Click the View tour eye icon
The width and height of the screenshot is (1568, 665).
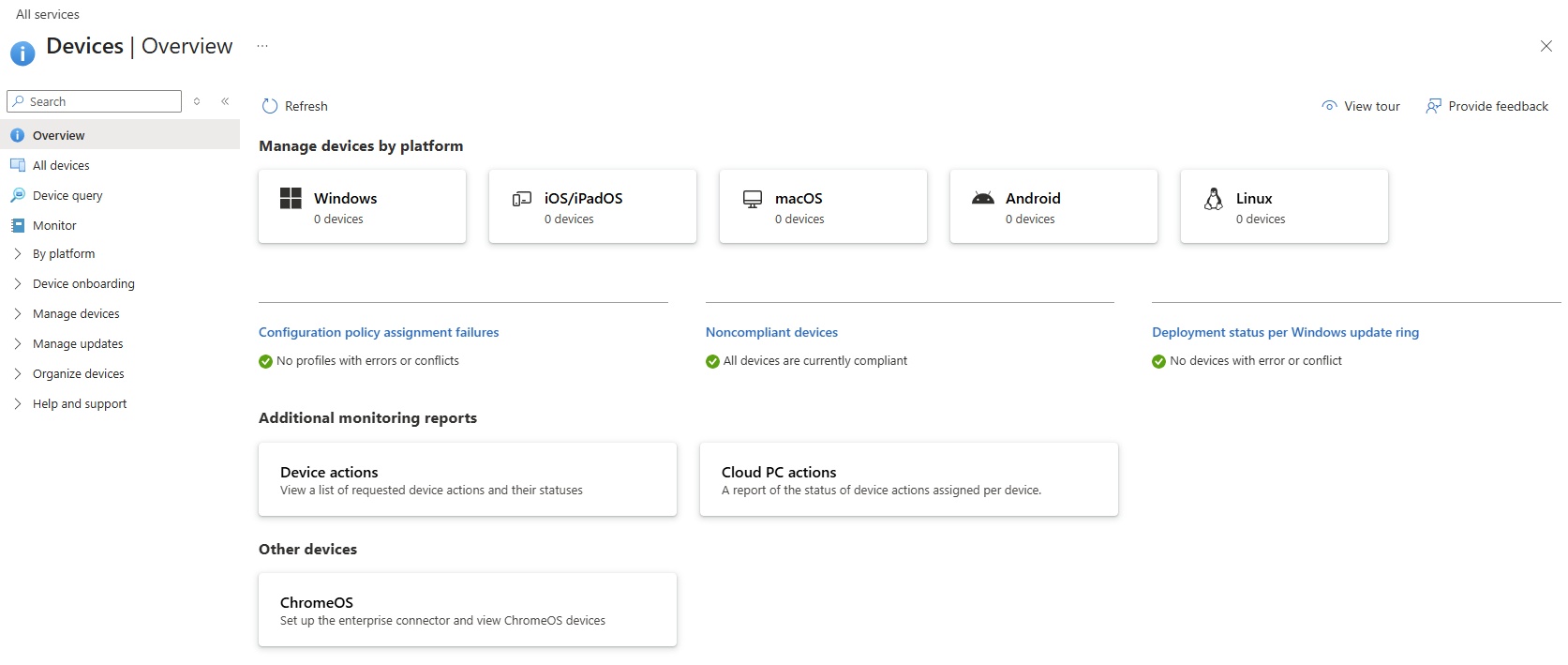pos(1329,106)
